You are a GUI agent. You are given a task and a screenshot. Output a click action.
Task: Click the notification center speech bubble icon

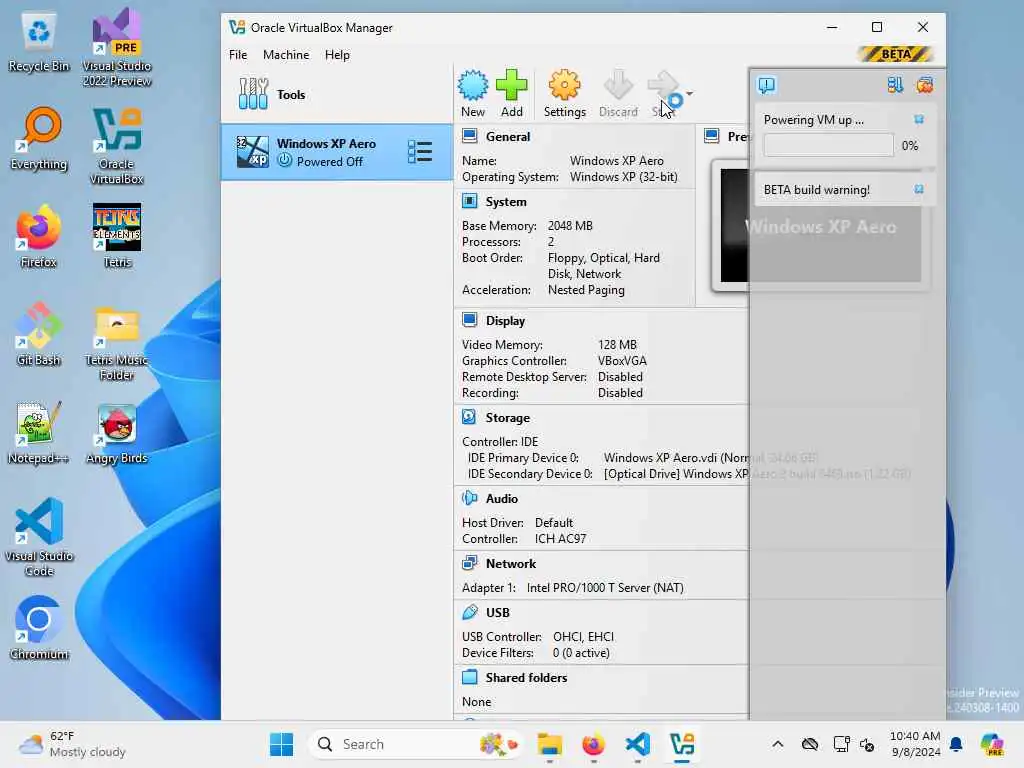tap(767, 86)
